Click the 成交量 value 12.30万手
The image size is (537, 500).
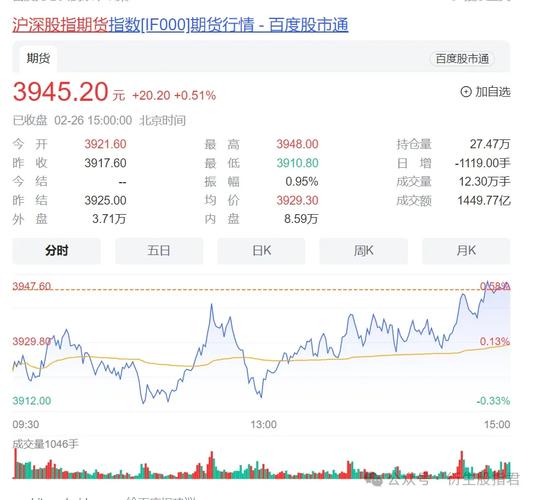[485, 182]
